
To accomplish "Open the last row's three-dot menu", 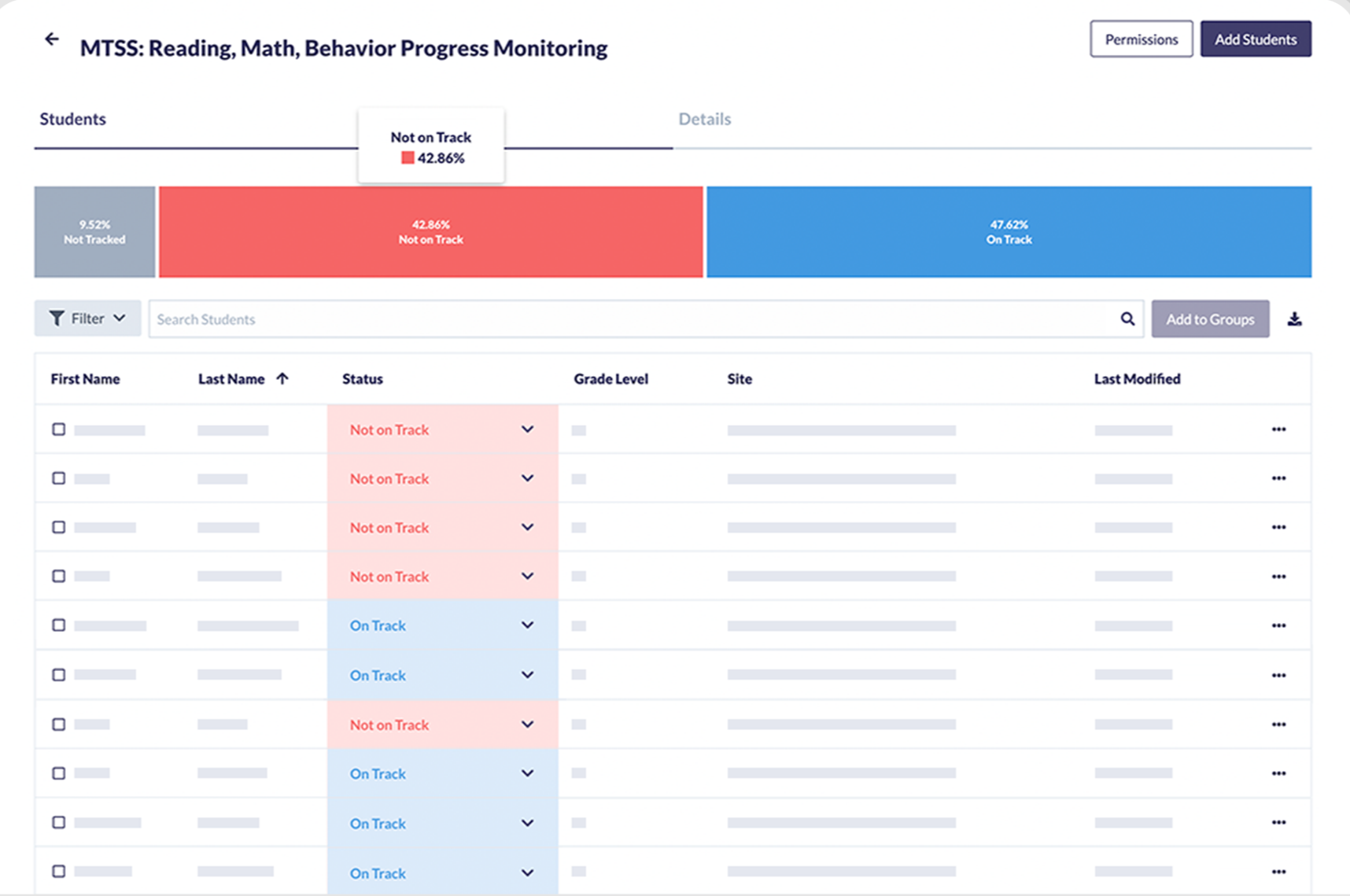I will [1278, 872].
